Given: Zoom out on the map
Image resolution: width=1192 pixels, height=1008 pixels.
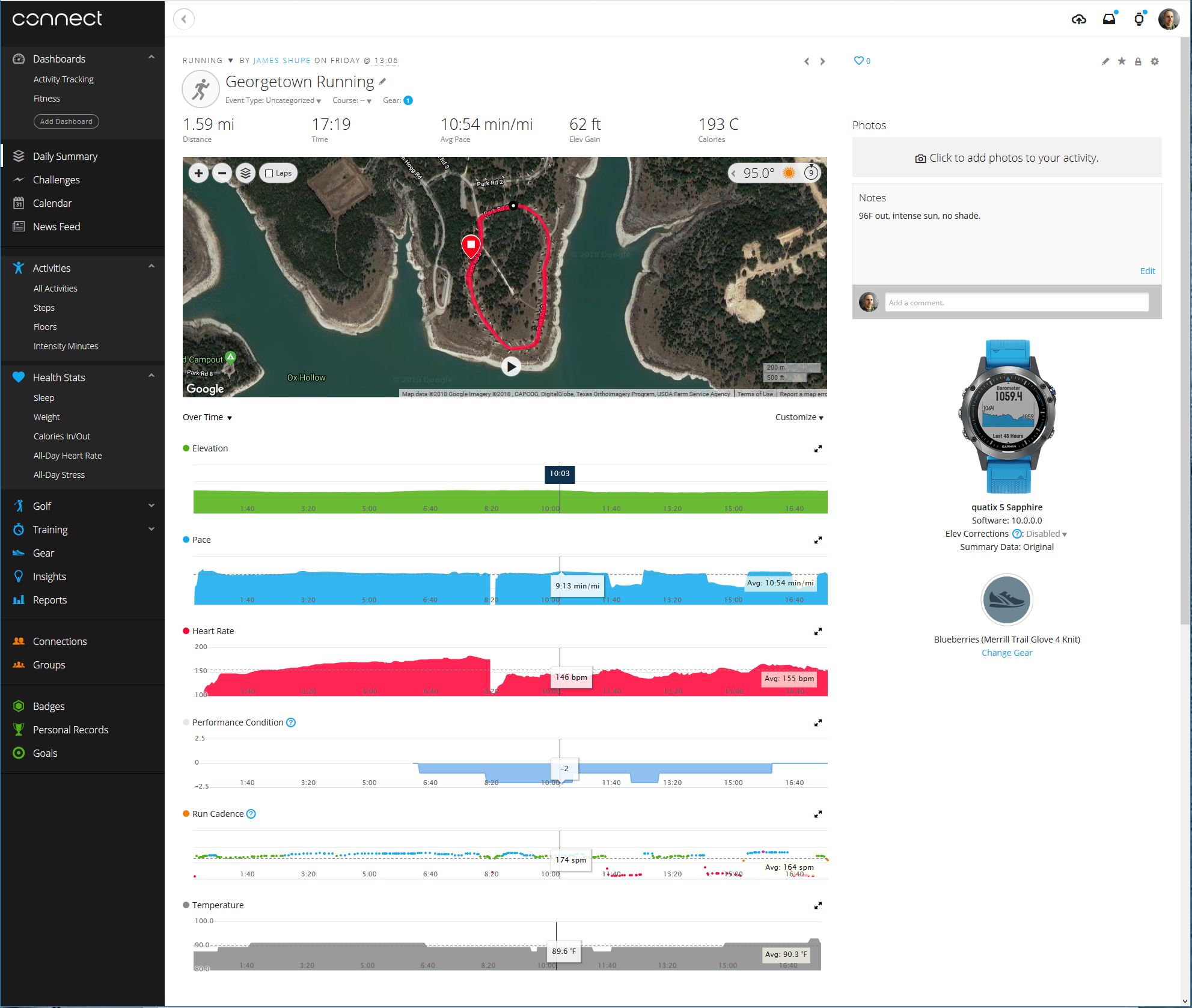Looking at the screenshot, I should click(222, 173).
